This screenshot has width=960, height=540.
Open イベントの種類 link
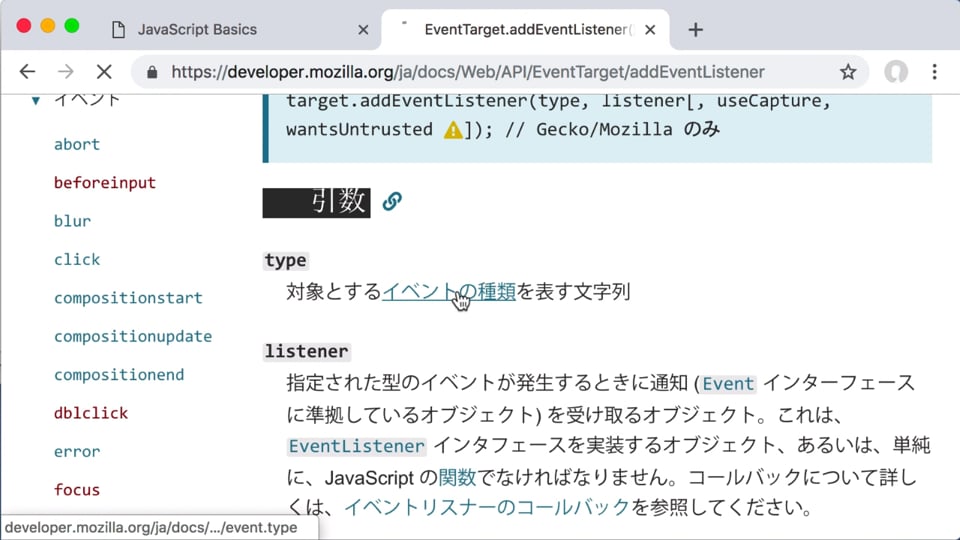[x=448, y=292]
